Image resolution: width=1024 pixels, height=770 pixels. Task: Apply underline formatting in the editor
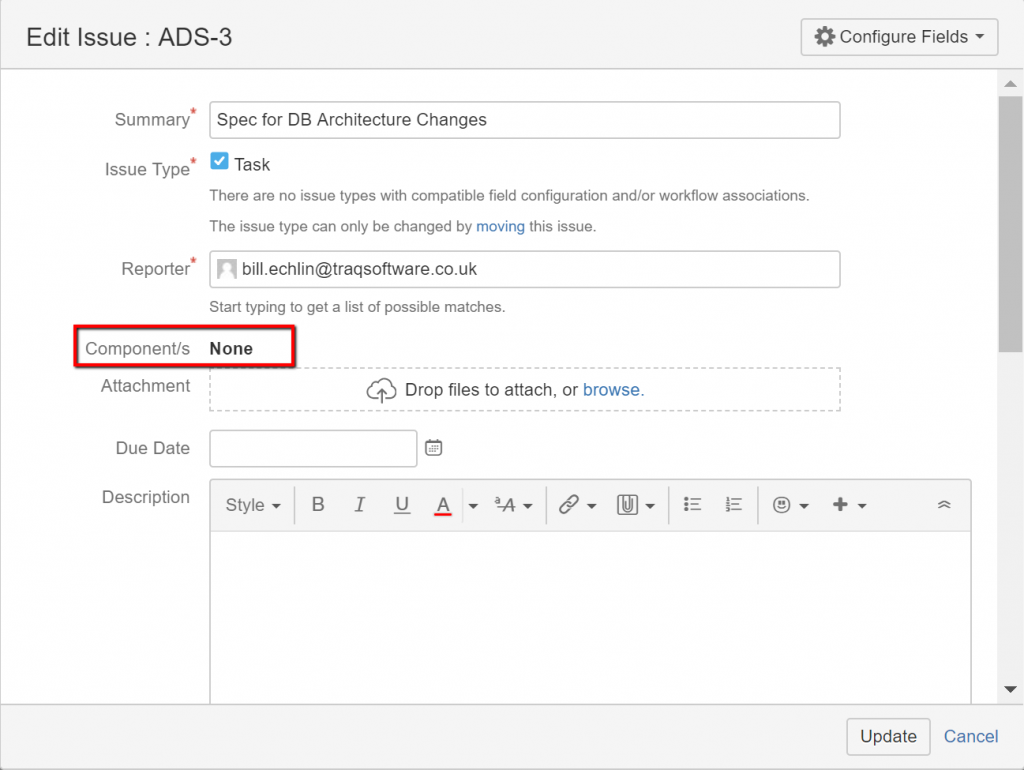(x=402, y=504)
